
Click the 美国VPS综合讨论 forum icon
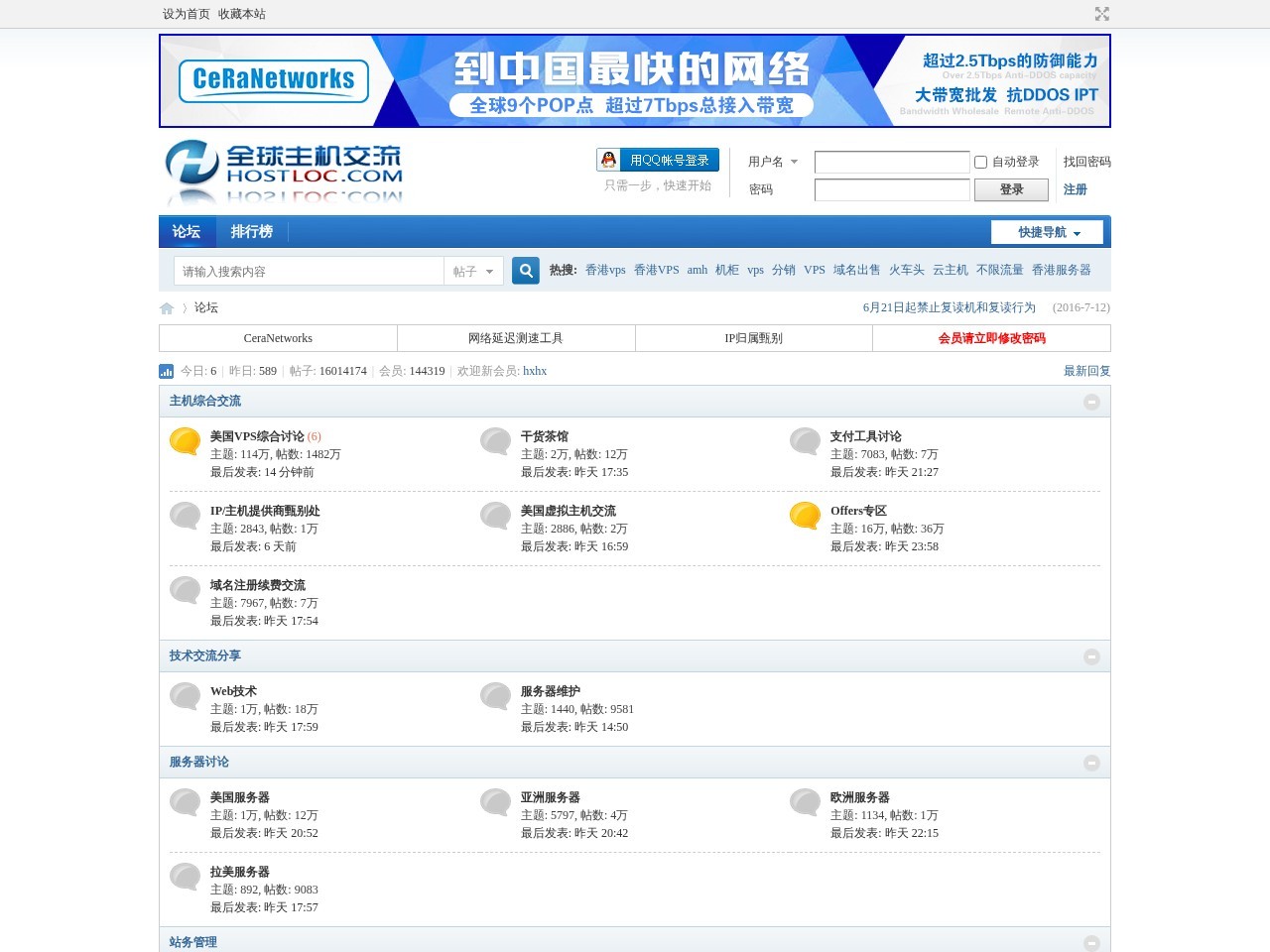tap(184, 442)
